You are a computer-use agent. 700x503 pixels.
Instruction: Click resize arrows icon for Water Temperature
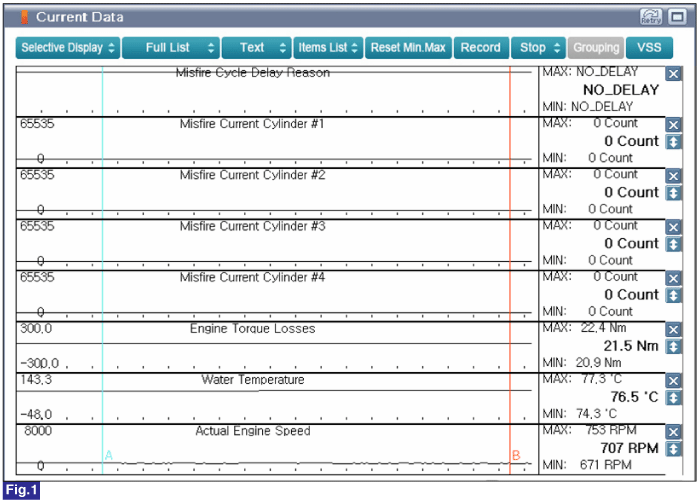[673, 398]
